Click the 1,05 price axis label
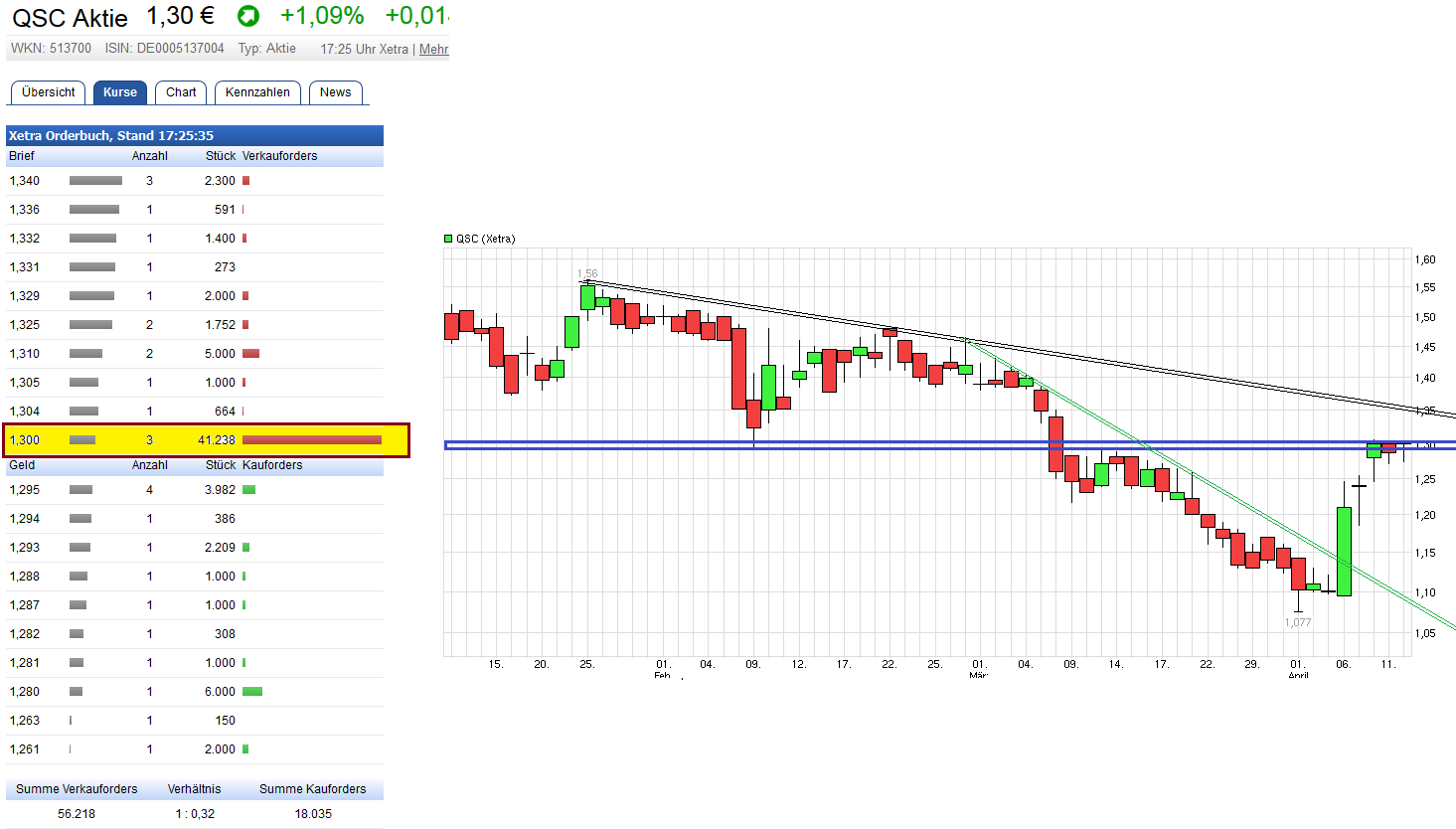Screen dimensions: 1456x829 (1425, 633)
